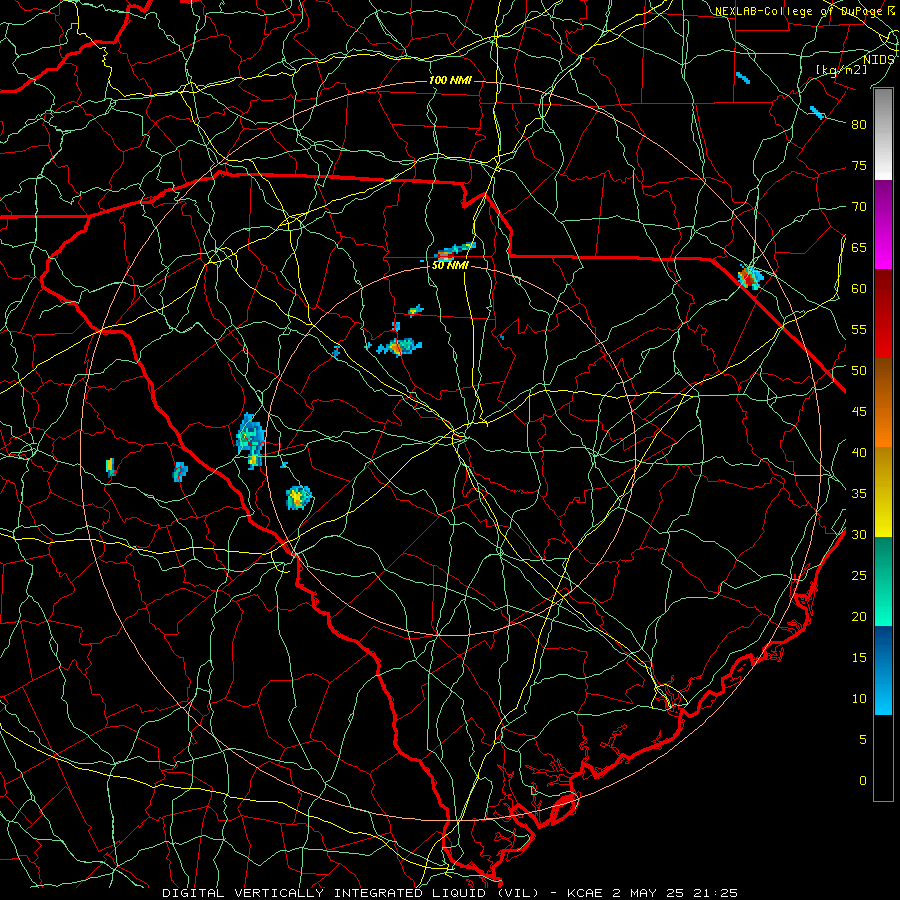Pick the 55 scale label
Screen dimensions: 900x900
pyautogui.click(x=859, y=329)
